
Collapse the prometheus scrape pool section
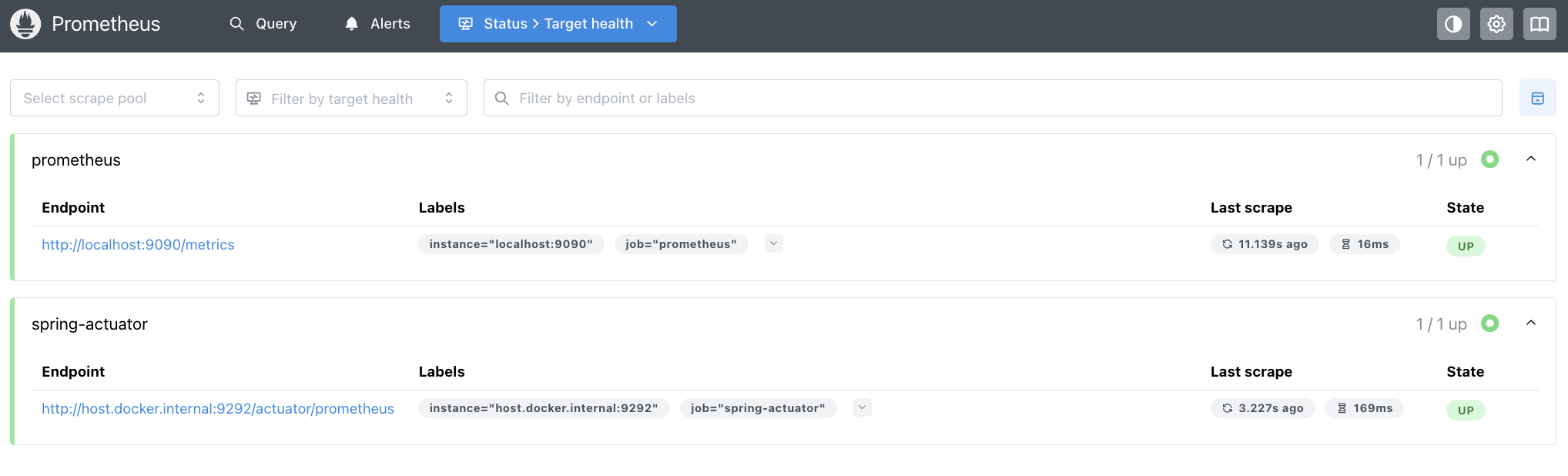coord(1531,159)
